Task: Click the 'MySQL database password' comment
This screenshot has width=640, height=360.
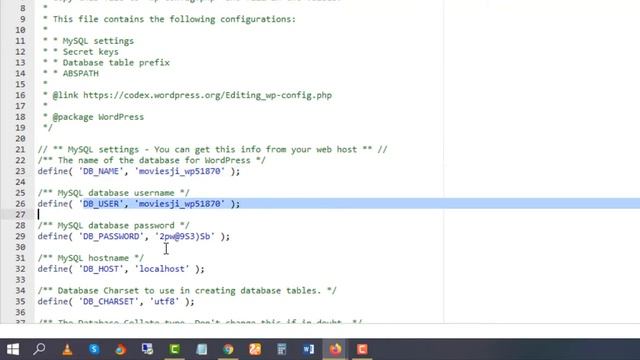Action: tap(113, 225)
